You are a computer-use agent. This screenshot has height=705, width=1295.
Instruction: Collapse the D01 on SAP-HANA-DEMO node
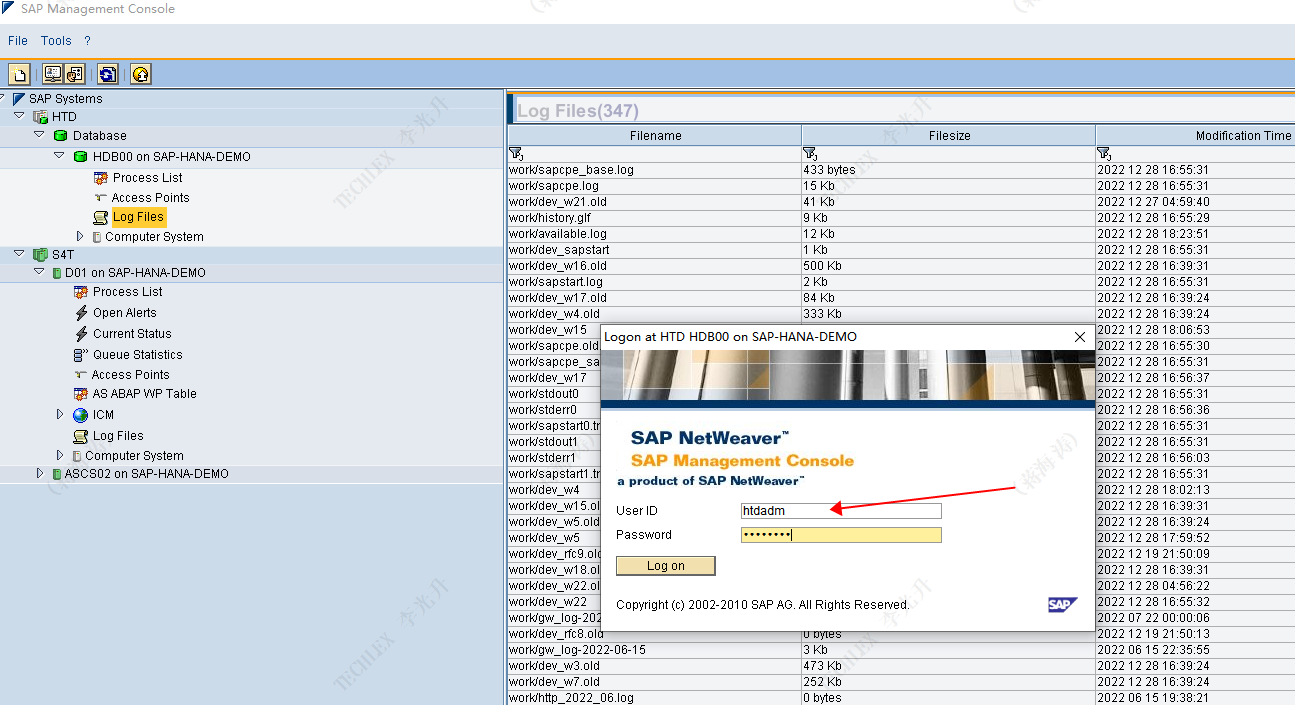tap(39, 271)
